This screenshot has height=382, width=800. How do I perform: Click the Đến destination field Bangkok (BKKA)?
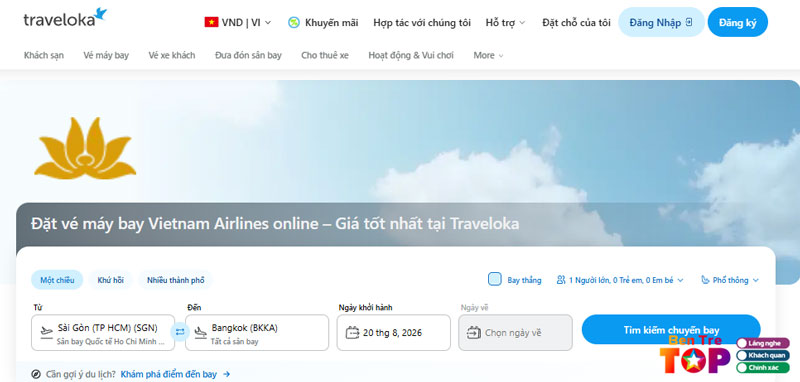point(257,333)
